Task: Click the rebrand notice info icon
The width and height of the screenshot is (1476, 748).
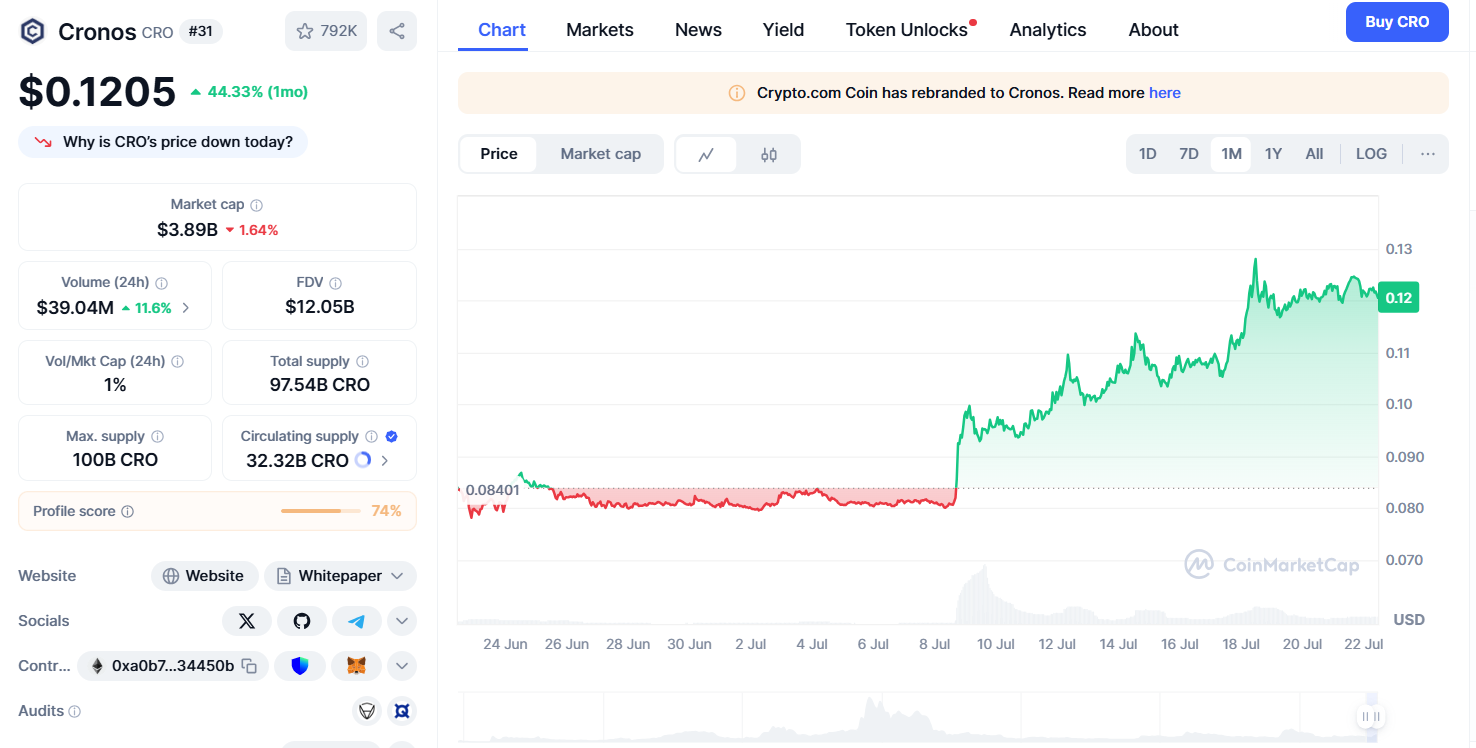Action: (x=737, y=93)
